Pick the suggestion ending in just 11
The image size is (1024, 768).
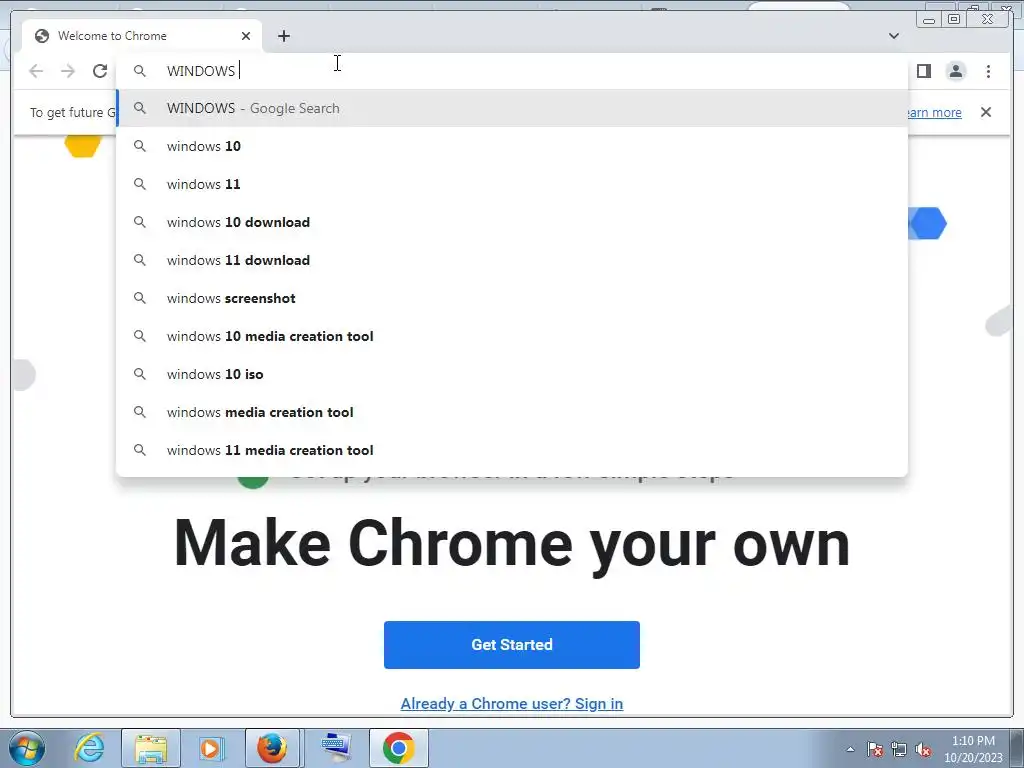512,184
